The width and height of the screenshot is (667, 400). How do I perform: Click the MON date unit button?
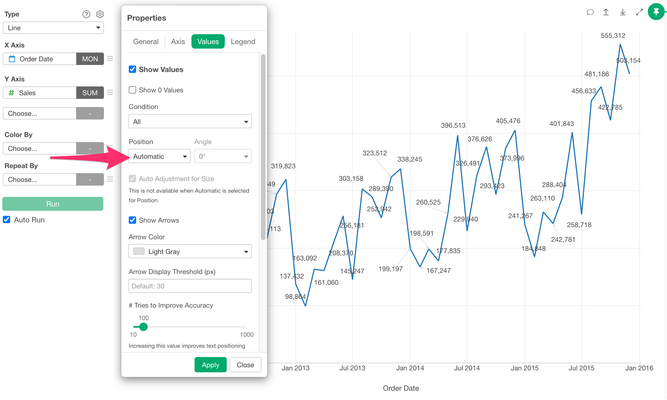pyautogui.click(x=90, y=59)
